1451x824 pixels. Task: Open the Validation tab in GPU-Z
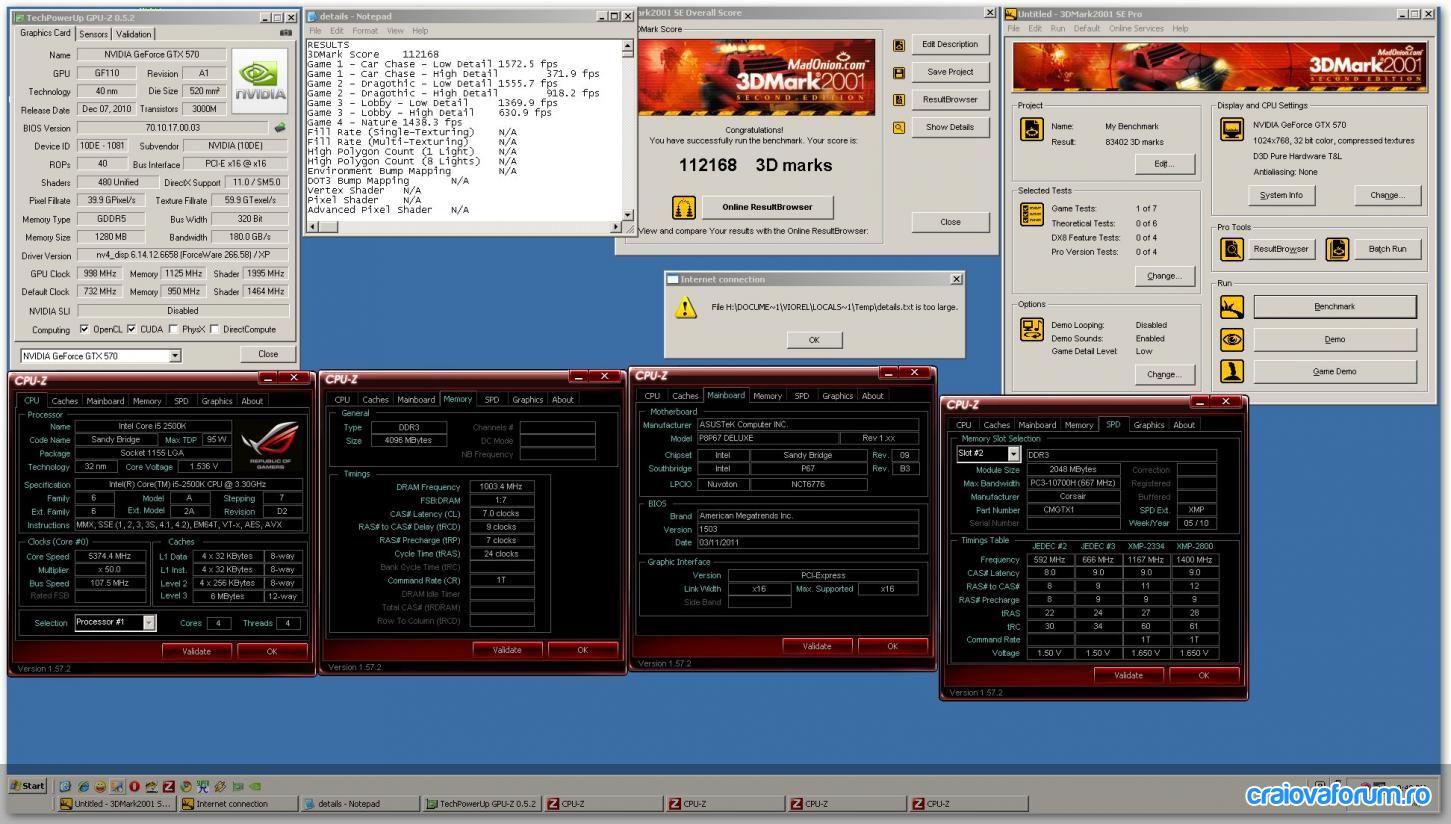point(134,33)
